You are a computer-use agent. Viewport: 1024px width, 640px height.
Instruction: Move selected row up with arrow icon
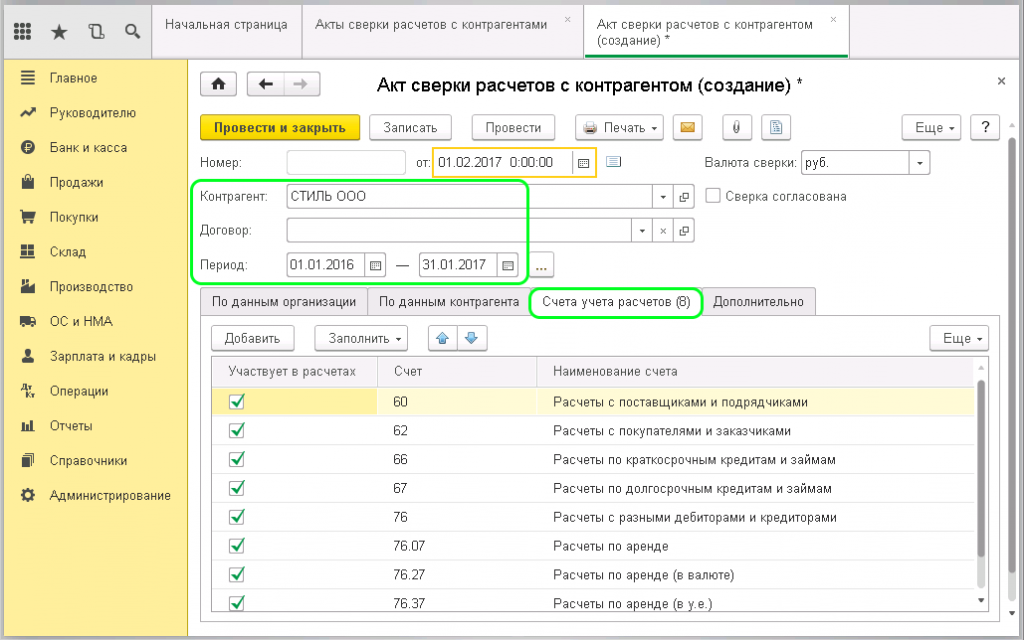pos(442,338)
